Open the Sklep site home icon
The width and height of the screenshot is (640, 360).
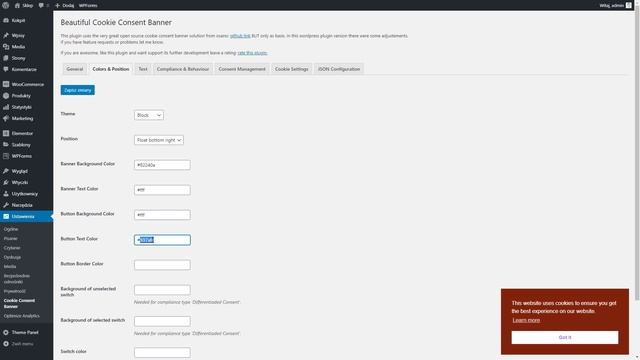click(17, 5)
